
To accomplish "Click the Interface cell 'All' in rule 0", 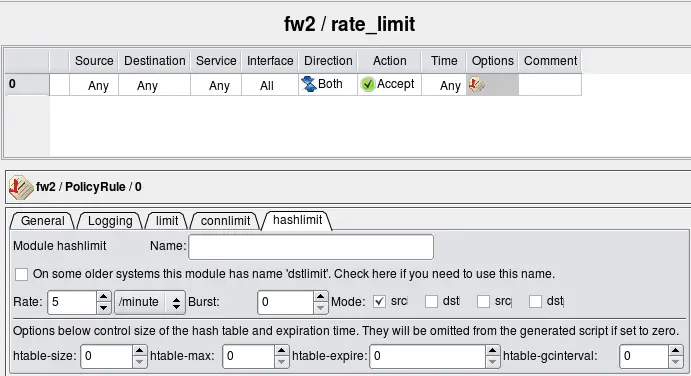I will [270, 85].
